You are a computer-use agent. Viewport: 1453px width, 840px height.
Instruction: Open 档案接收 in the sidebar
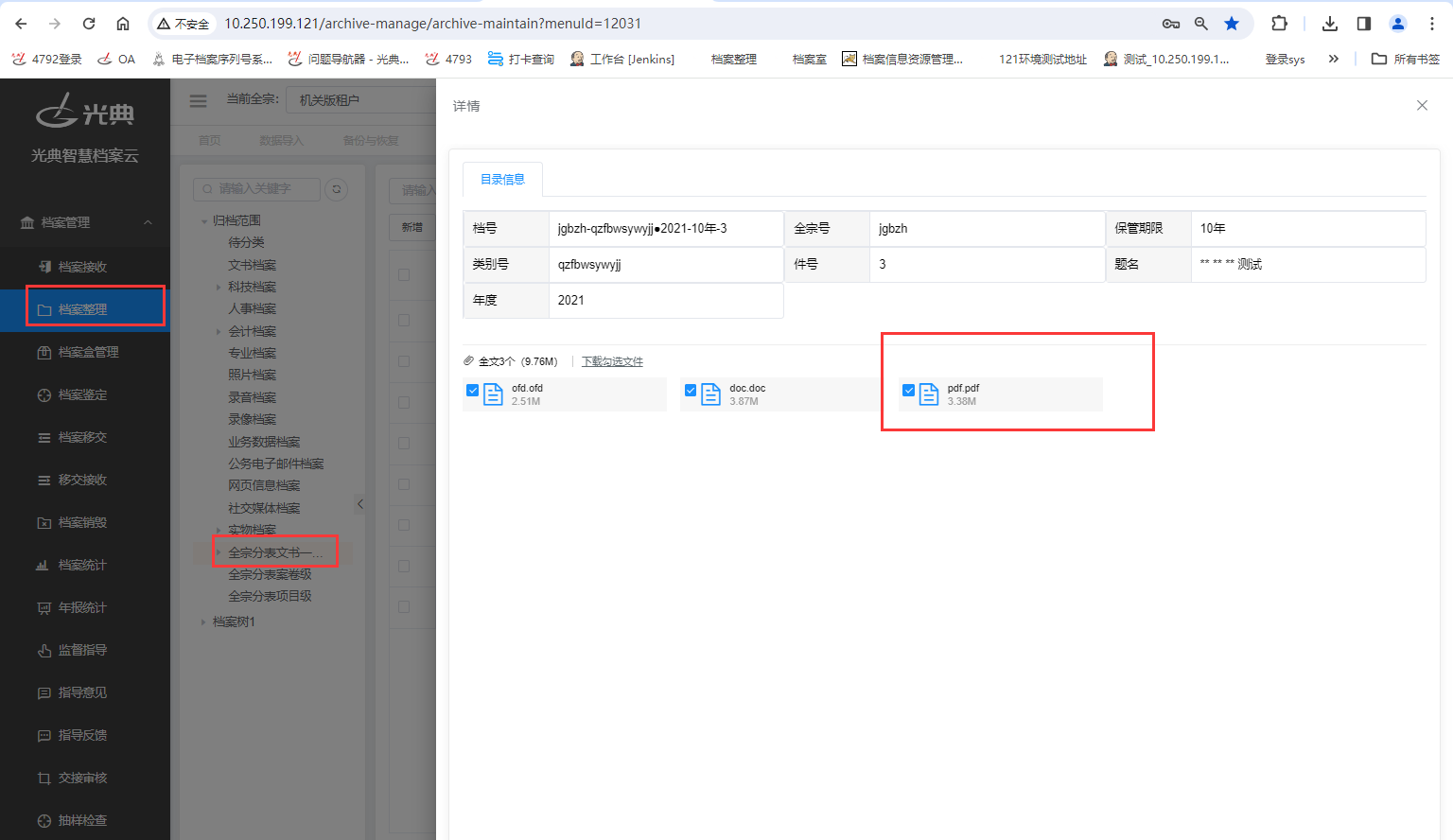pyautogui.click(x=84, y=267)
